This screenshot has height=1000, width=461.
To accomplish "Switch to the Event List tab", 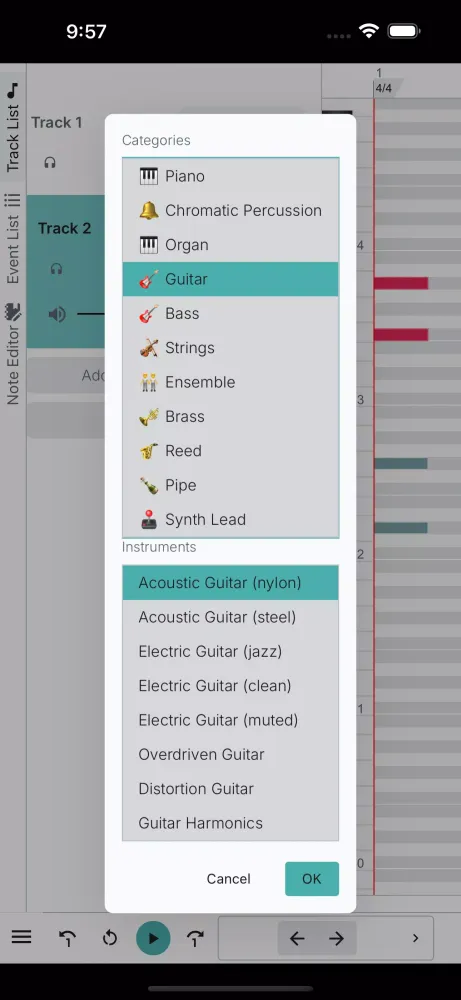I will point(13,239).
